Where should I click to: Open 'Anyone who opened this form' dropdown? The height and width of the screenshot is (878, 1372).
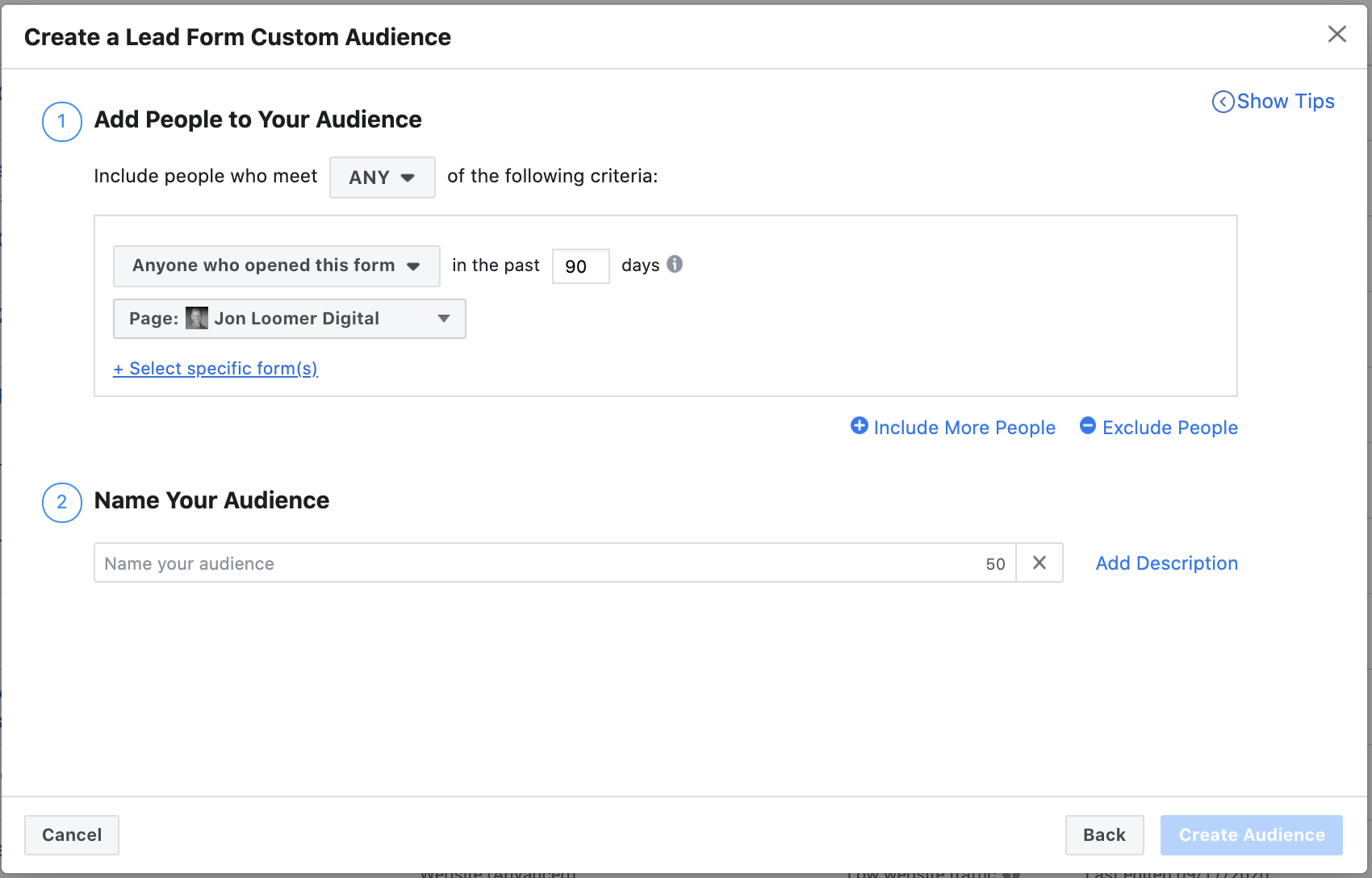click(x=277, y=266)
